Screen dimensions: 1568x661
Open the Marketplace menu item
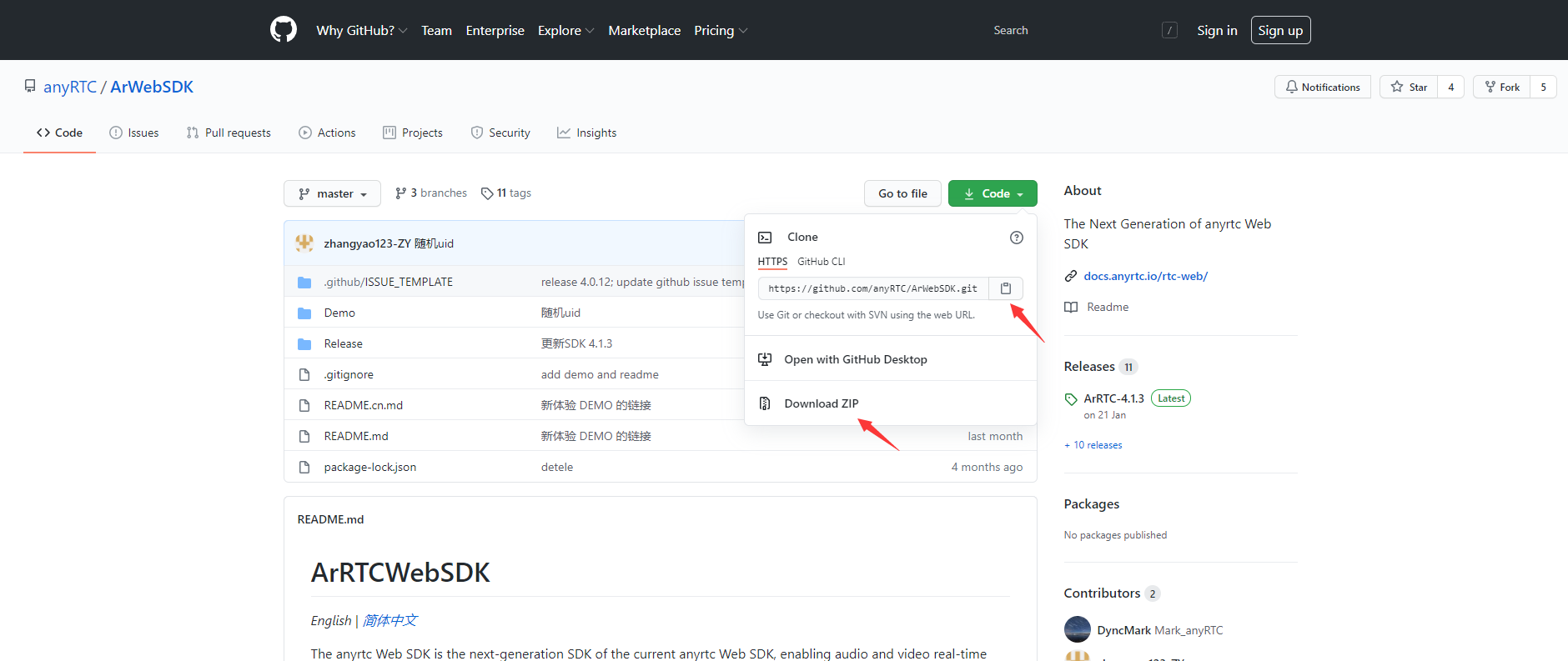[645, 30]
